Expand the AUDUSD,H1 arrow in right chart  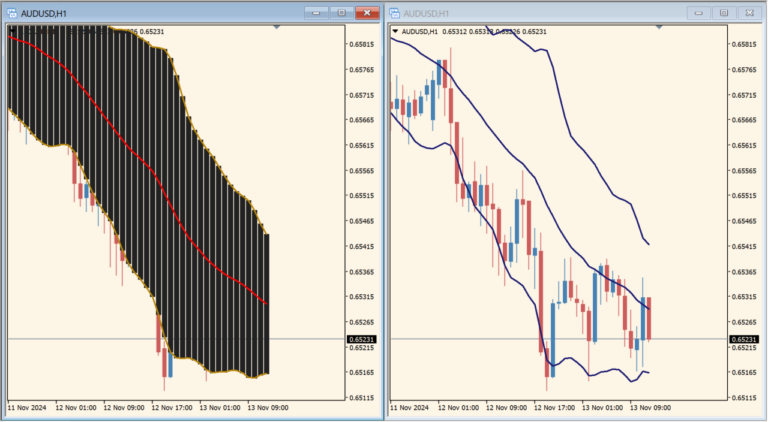(x=395, y=32)
